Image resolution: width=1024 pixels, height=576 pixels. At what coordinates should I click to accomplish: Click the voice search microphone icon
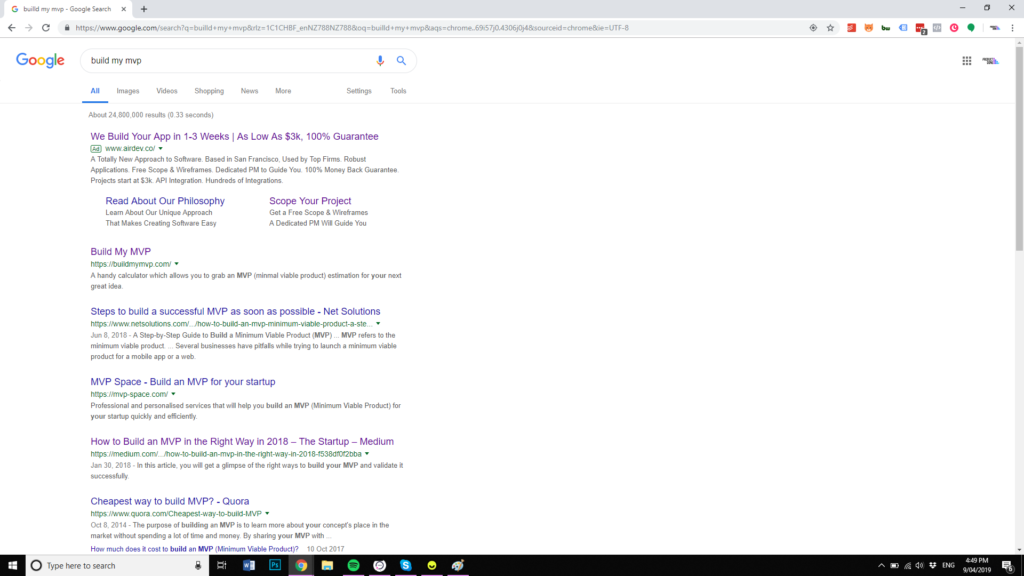point(380,61)
